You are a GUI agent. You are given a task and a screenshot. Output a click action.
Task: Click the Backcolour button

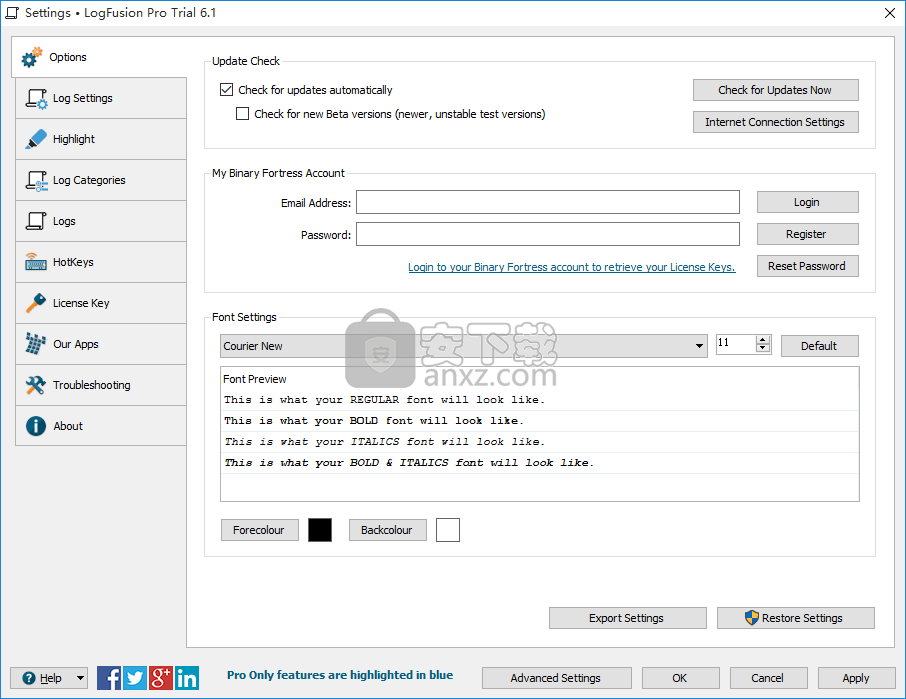tap(387, 530)
